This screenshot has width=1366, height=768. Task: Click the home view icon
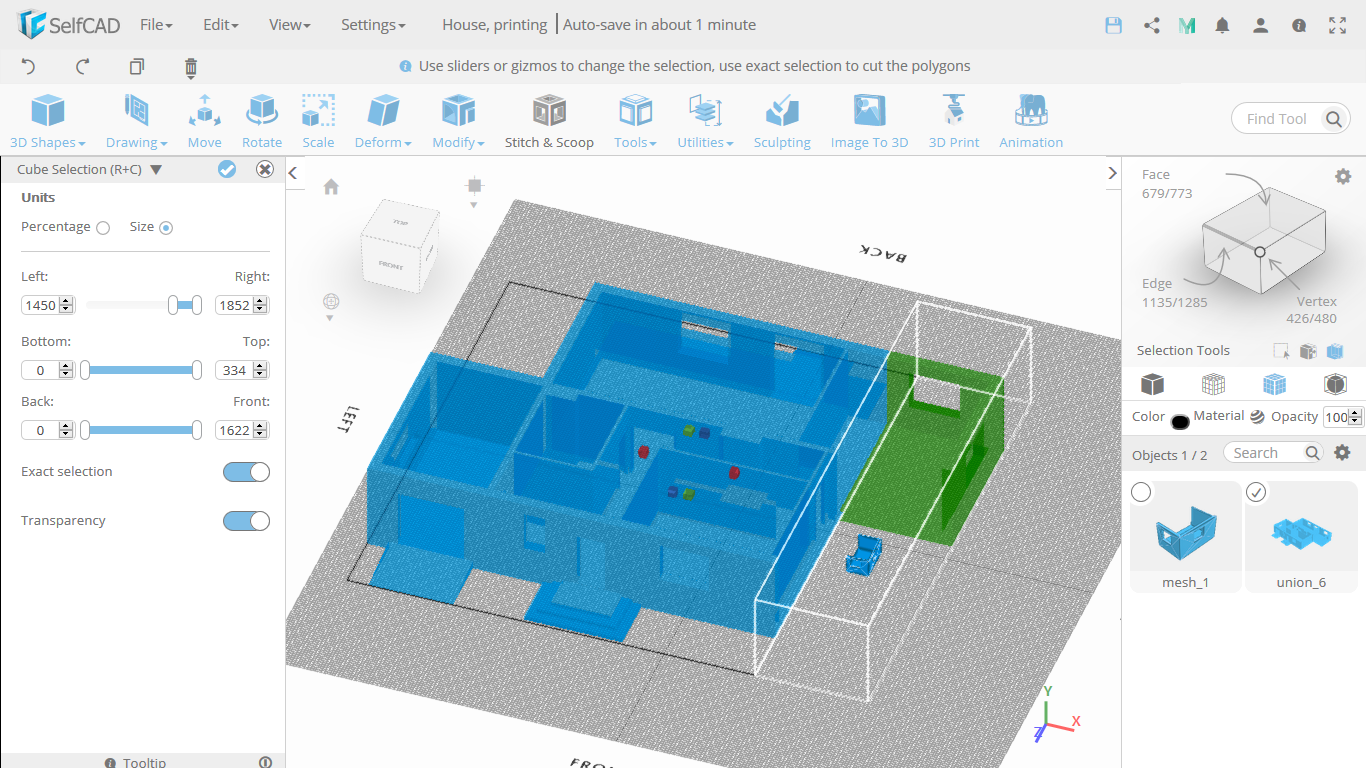click(331, 187)
